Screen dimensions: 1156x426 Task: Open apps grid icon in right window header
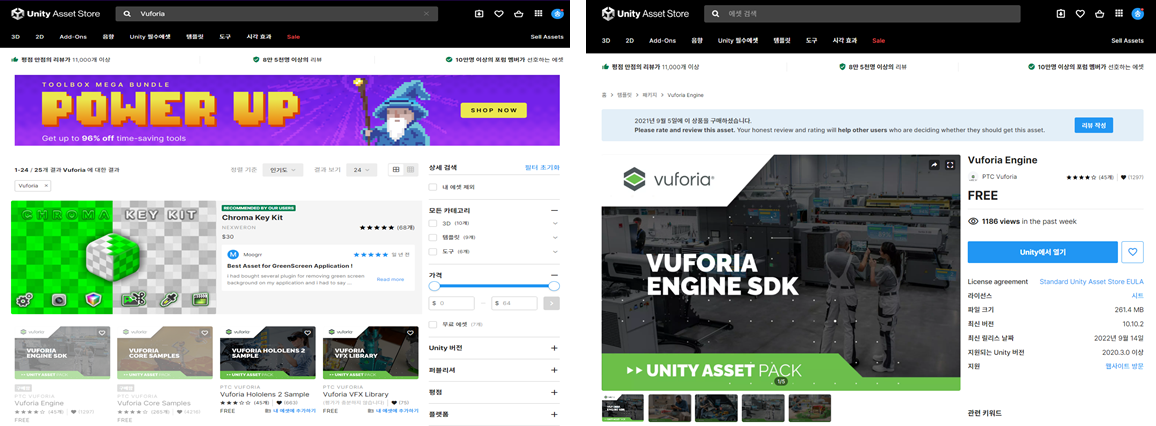point(1119,14)
